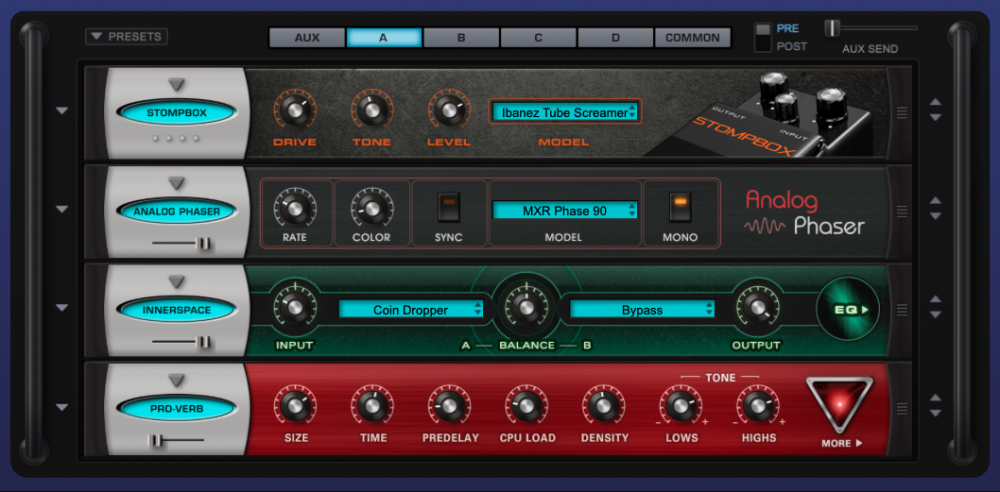Image resolution: width=1000 pixels, height=492 pixels.
Task: Show MORE Pro-Verb parameters
Action: [840, 412]
